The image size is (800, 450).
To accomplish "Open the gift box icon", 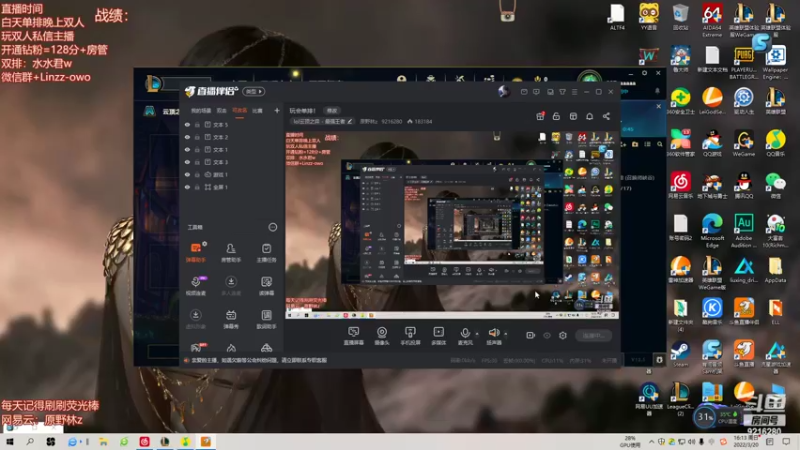I will [x=540, y=116].
